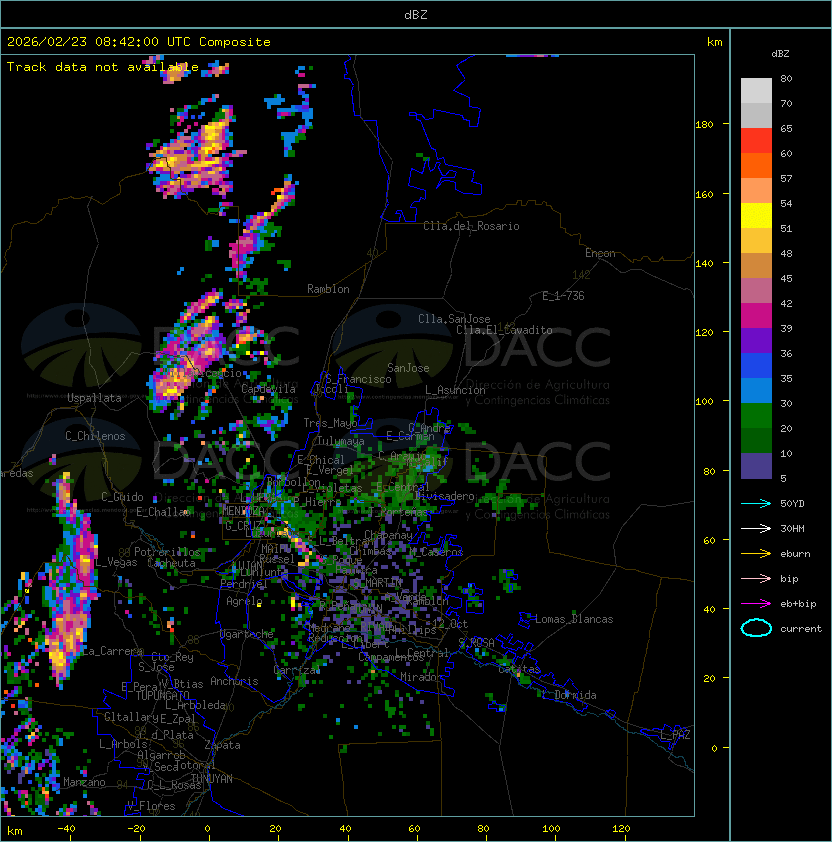Select the 'E_Challao' place label
Viewport: 832px width, 842px height.
(163, 512)
